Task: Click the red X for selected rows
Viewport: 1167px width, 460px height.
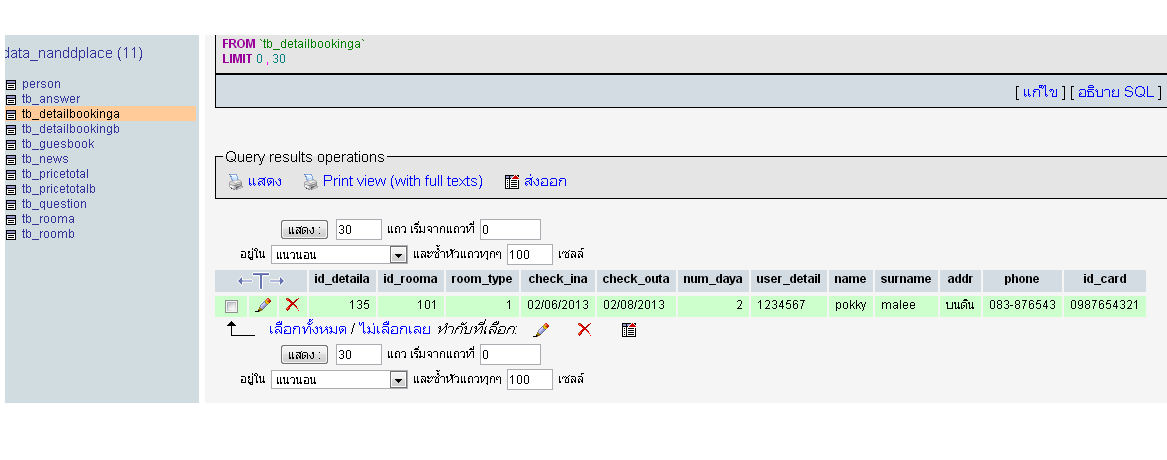Action: [584, 329]
